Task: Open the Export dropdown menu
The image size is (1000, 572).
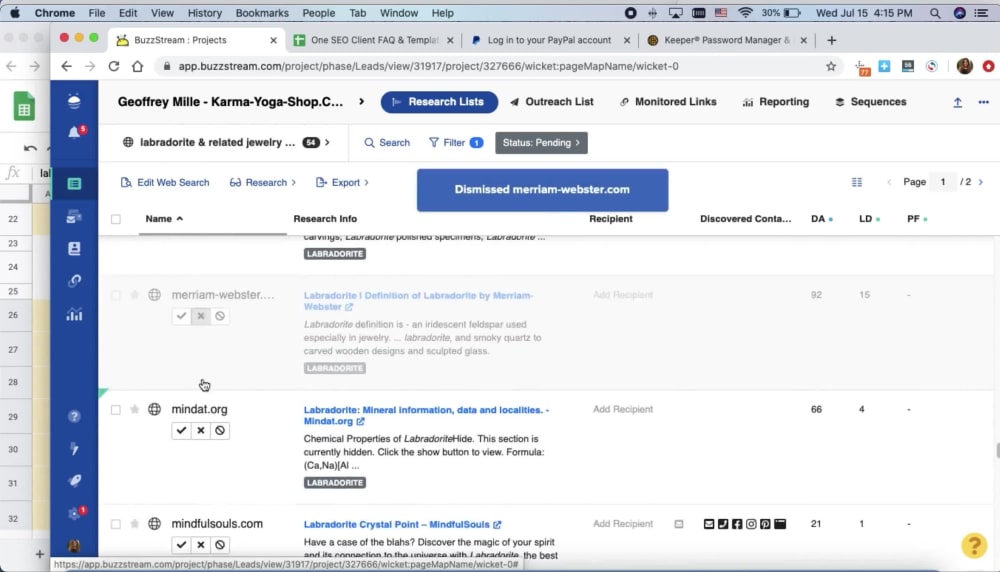Action: point(342,182)
